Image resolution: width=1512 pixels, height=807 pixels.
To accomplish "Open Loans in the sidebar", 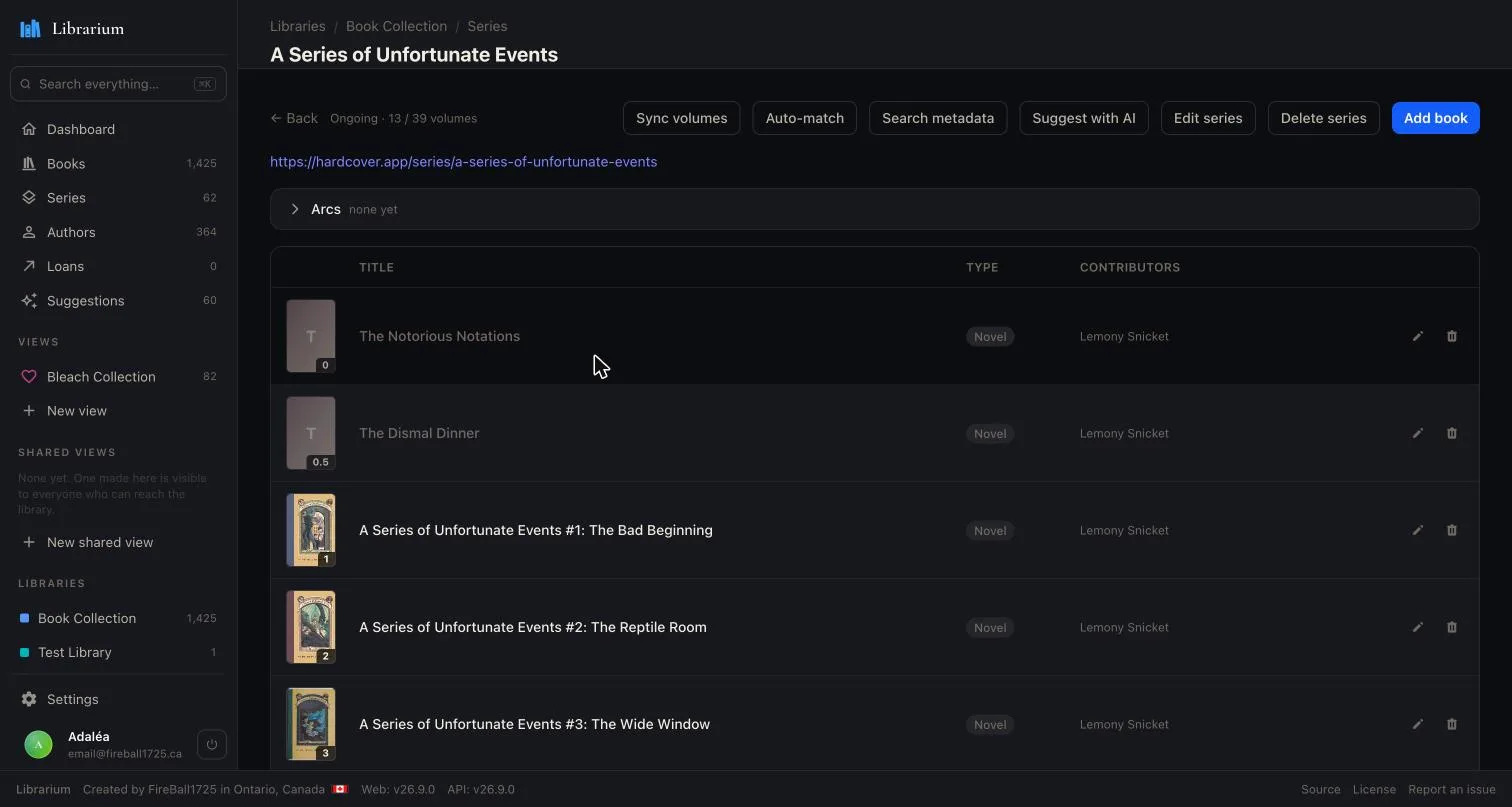I will (x=118, y=266).
